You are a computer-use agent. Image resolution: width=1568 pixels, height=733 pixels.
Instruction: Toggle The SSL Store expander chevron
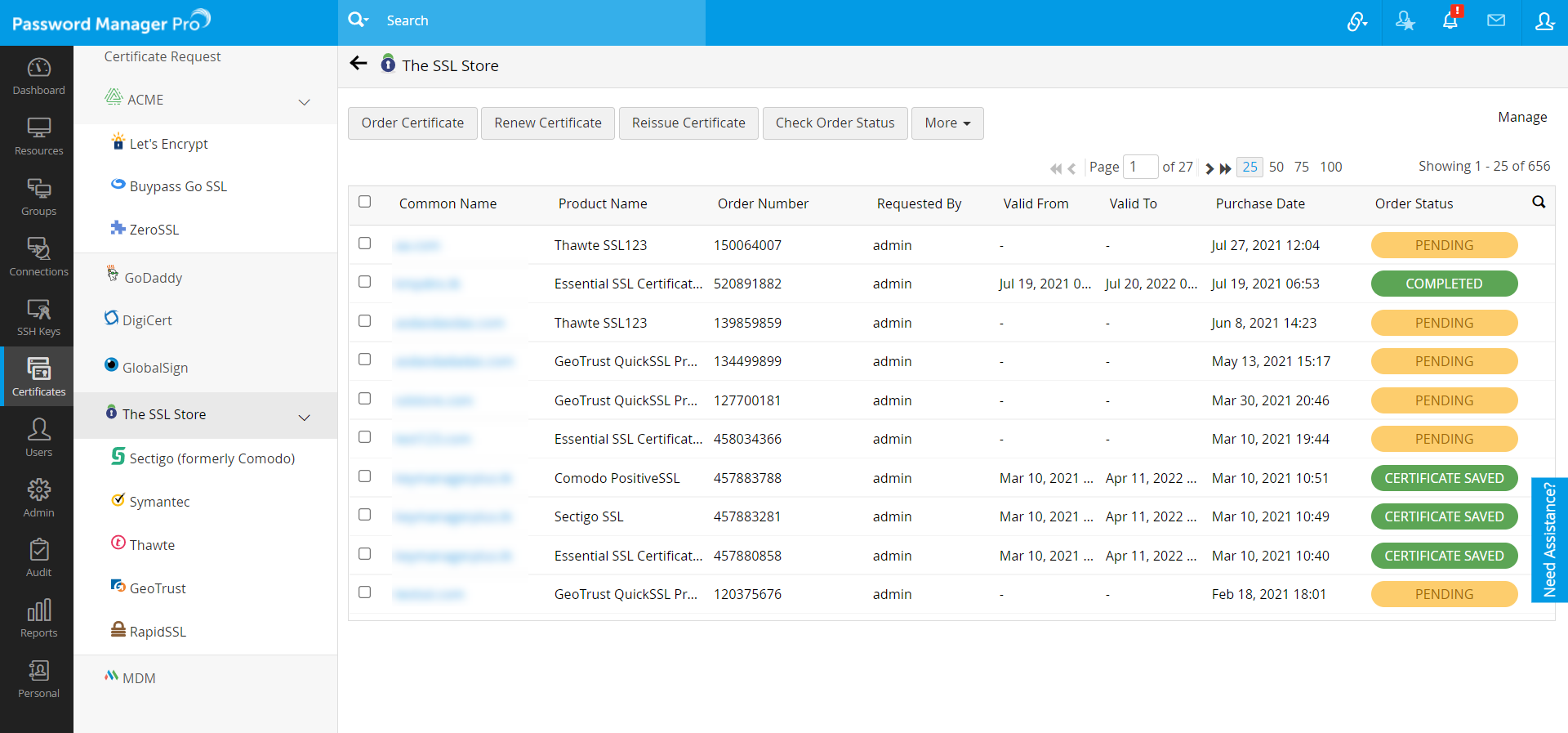point(305,418)
